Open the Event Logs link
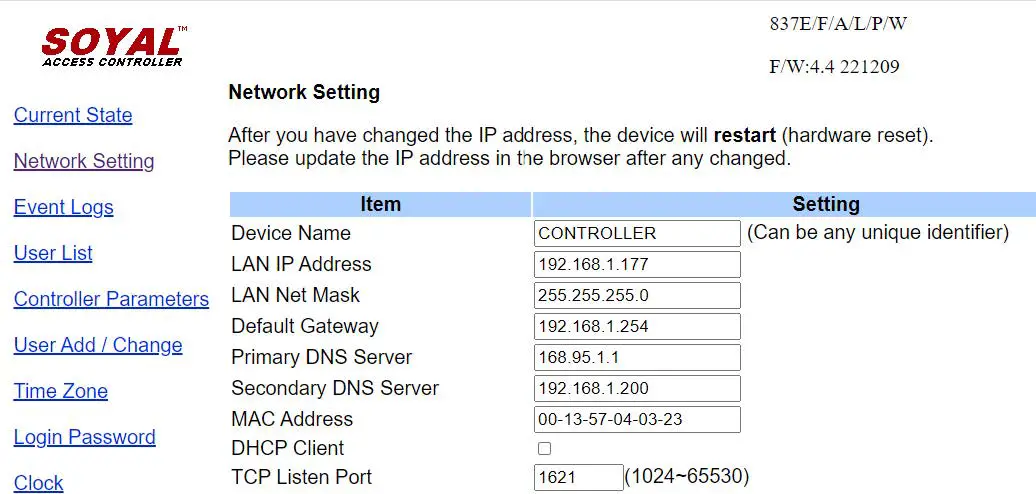The height and width of the screenshot is (494, 1036). tap(64, 207)
